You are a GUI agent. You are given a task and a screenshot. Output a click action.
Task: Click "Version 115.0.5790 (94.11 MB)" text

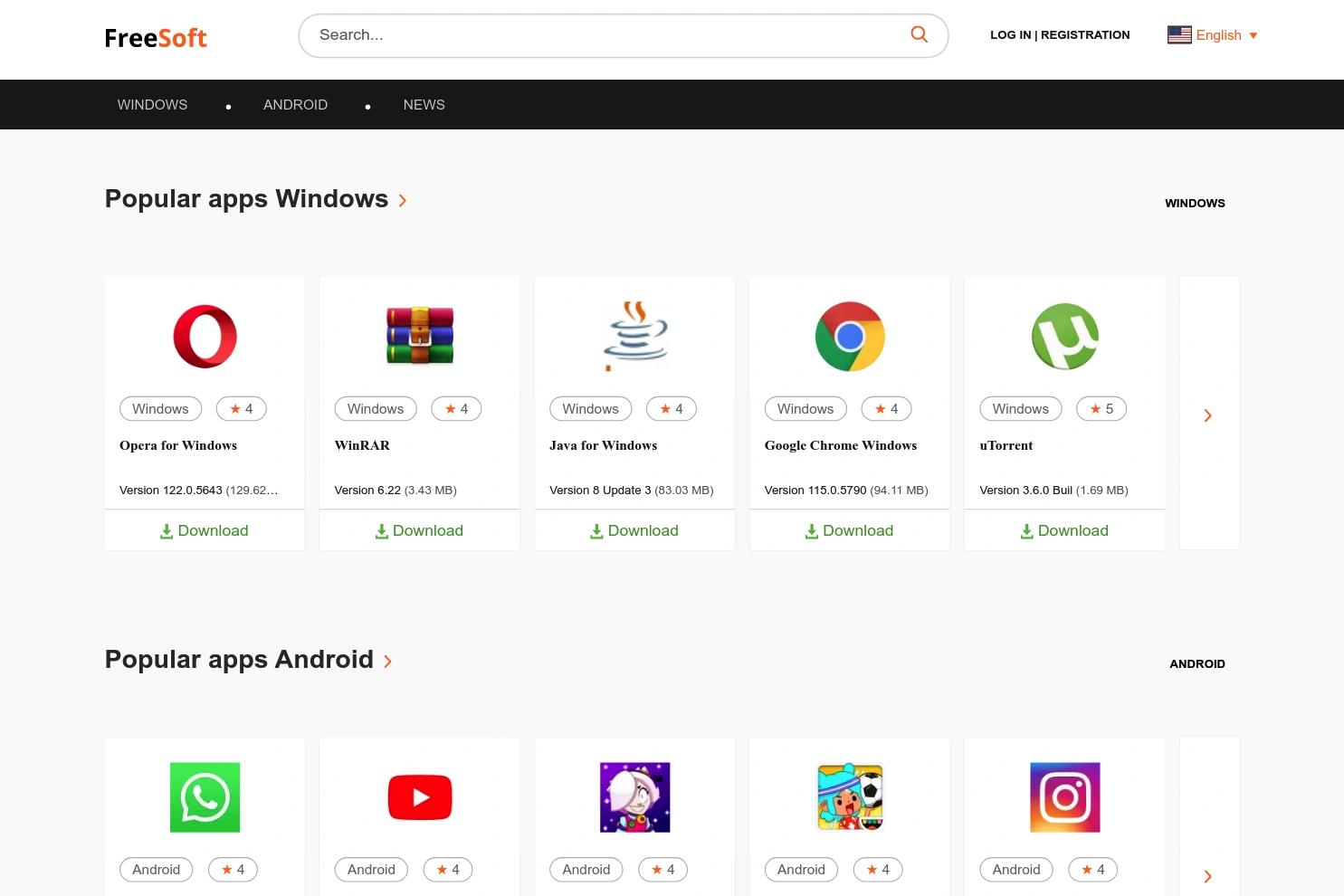pos(846,491)
